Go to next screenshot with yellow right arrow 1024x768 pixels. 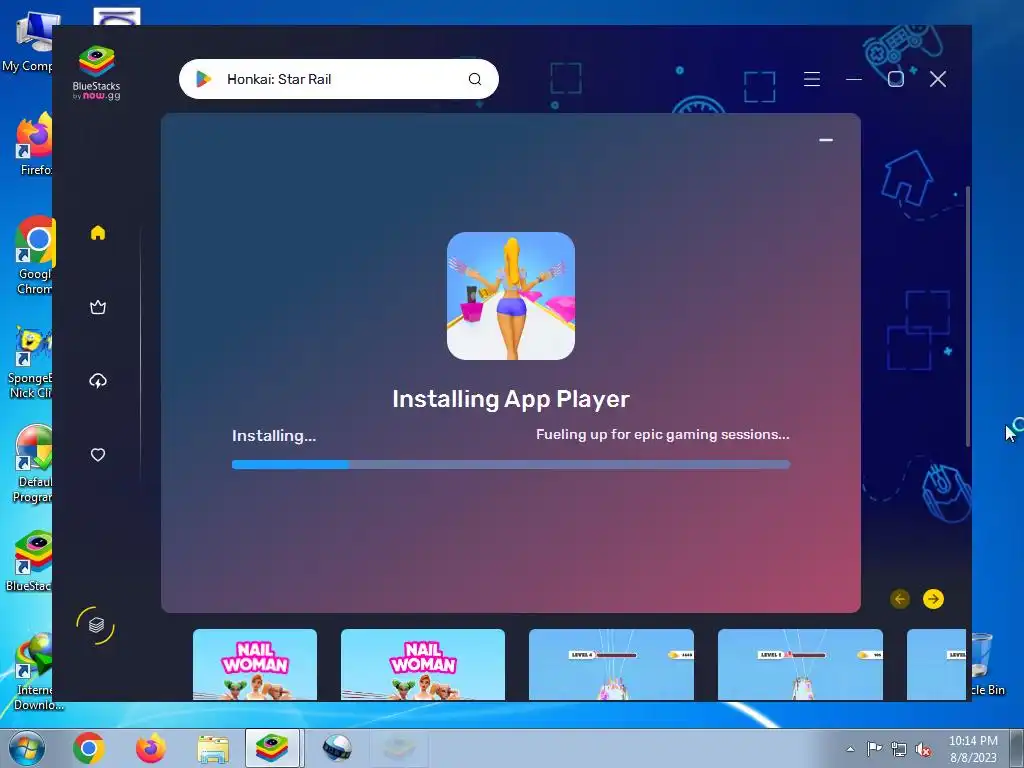933,599
